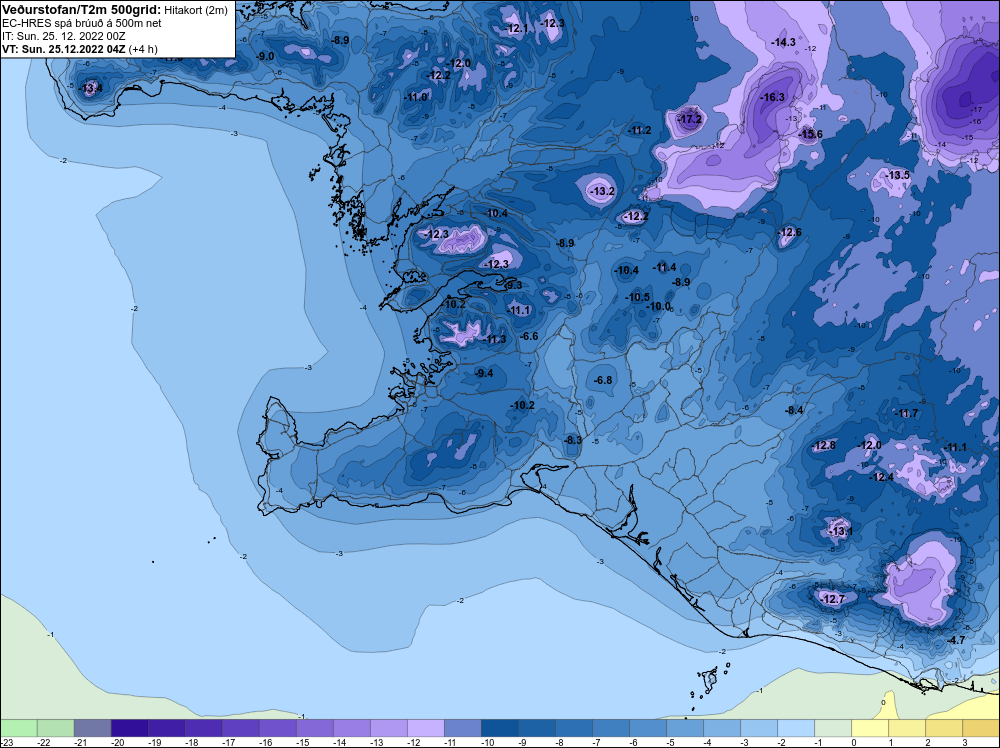1000x748 pixels.
Task: Click the -16.3 temperature label
Action: [773, 97]
